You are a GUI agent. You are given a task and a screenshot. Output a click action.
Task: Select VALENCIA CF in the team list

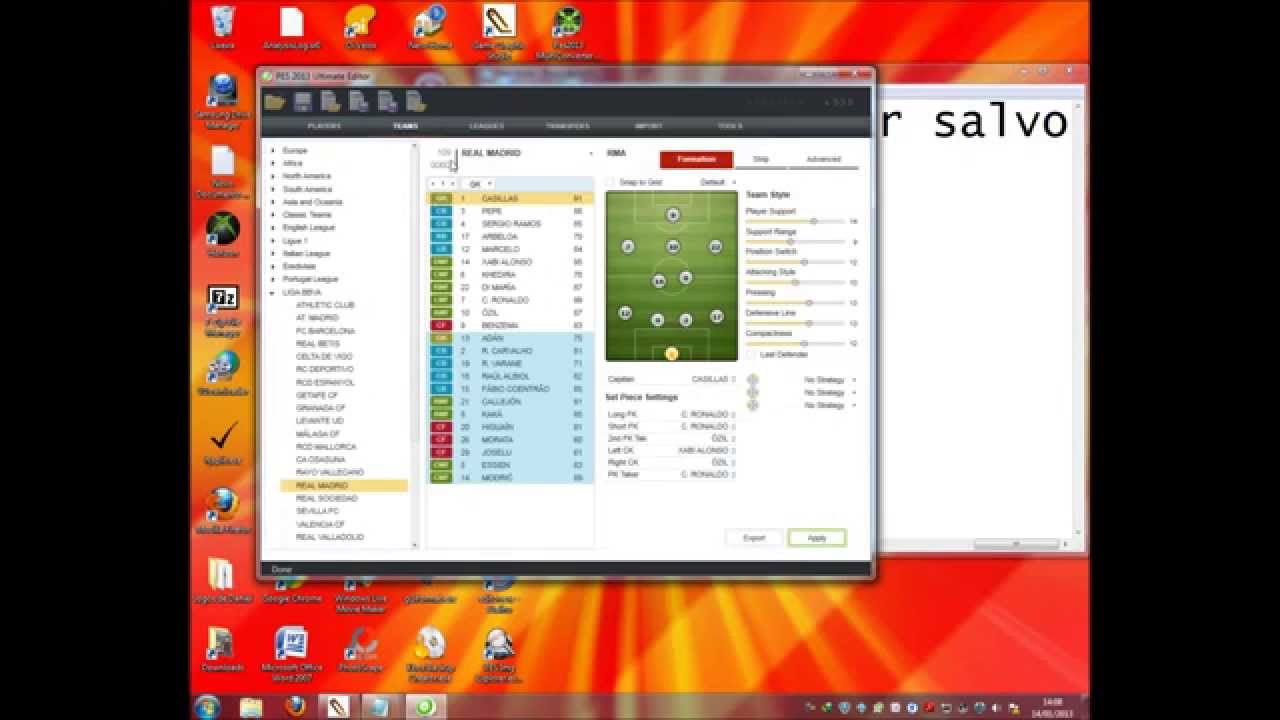coord(320,524)
